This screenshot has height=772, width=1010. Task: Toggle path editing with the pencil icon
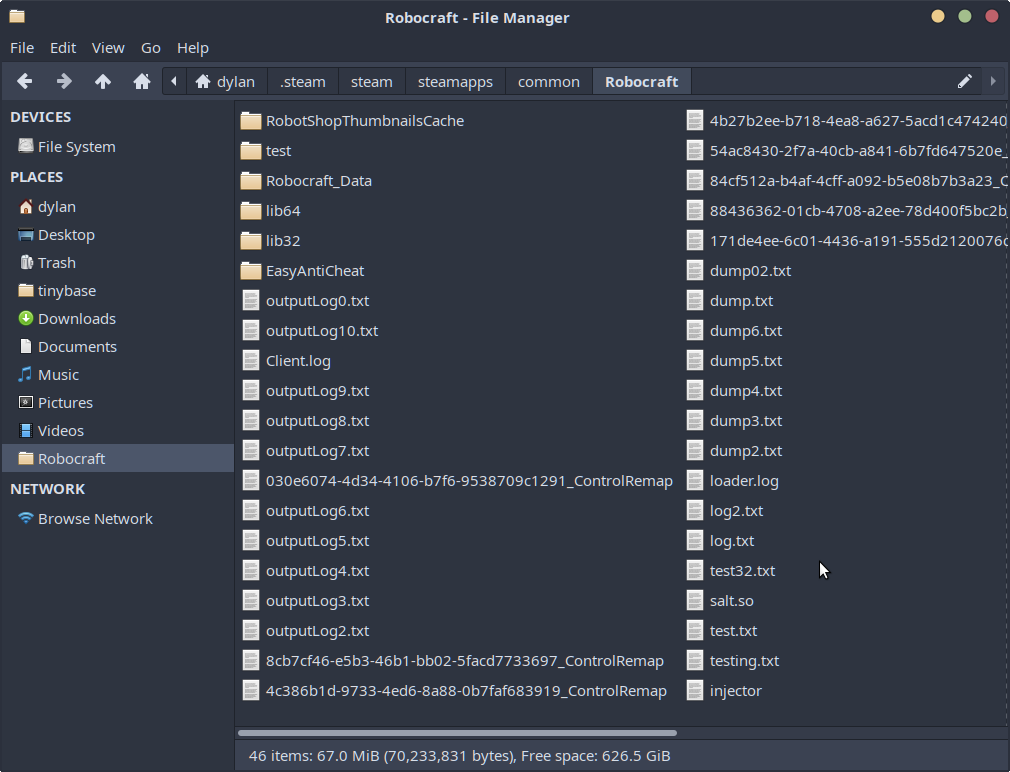click(964, 81)
